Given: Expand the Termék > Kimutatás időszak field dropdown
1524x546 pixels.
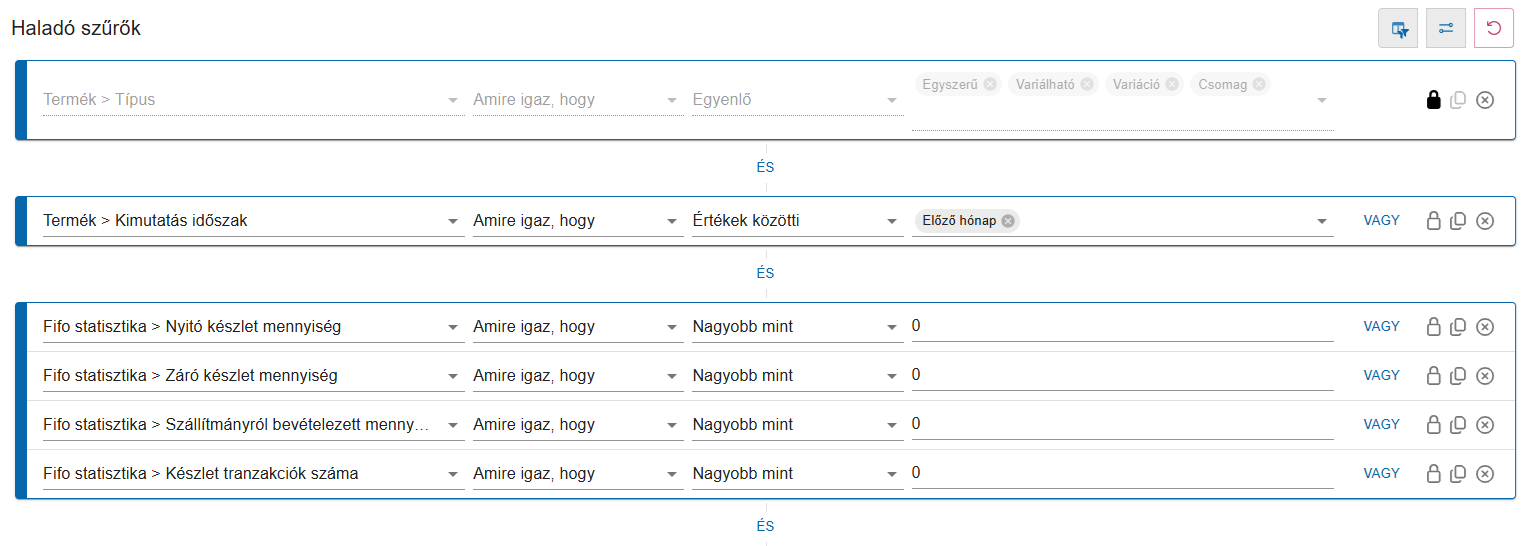Looking at the screenshot, I should click(453, 221).
